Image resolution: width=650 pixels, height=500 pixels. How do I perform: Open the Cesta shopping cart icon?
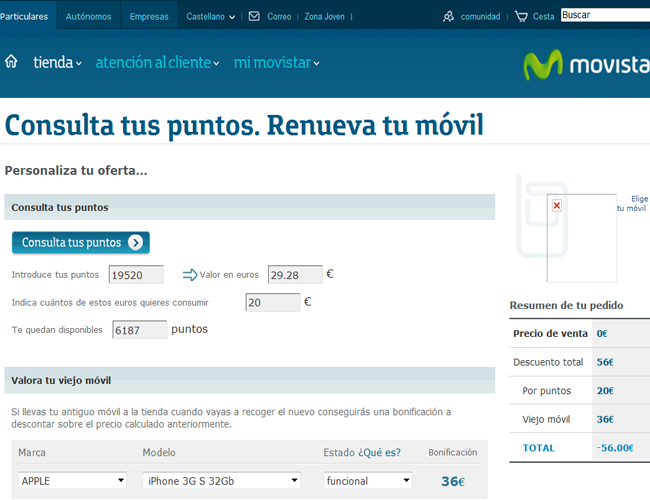(x=521, y=17)
